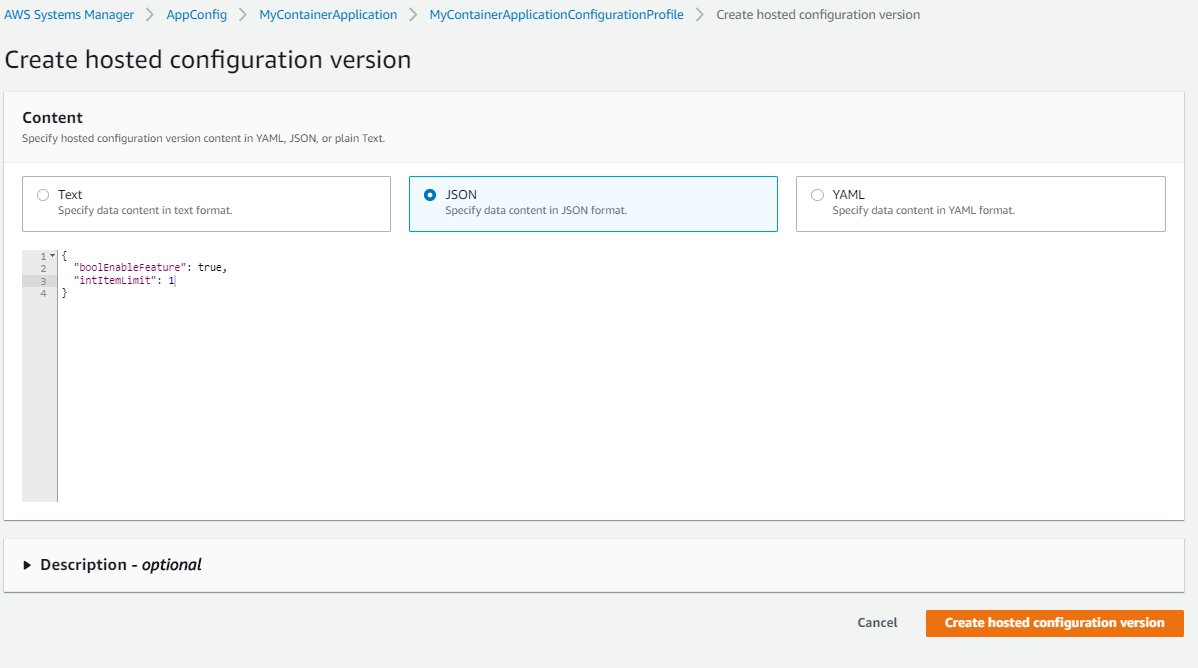Click line number 4 in the editor gutter
The height and width of the screenshot is (668, 1198).
[x=41, y=293]
